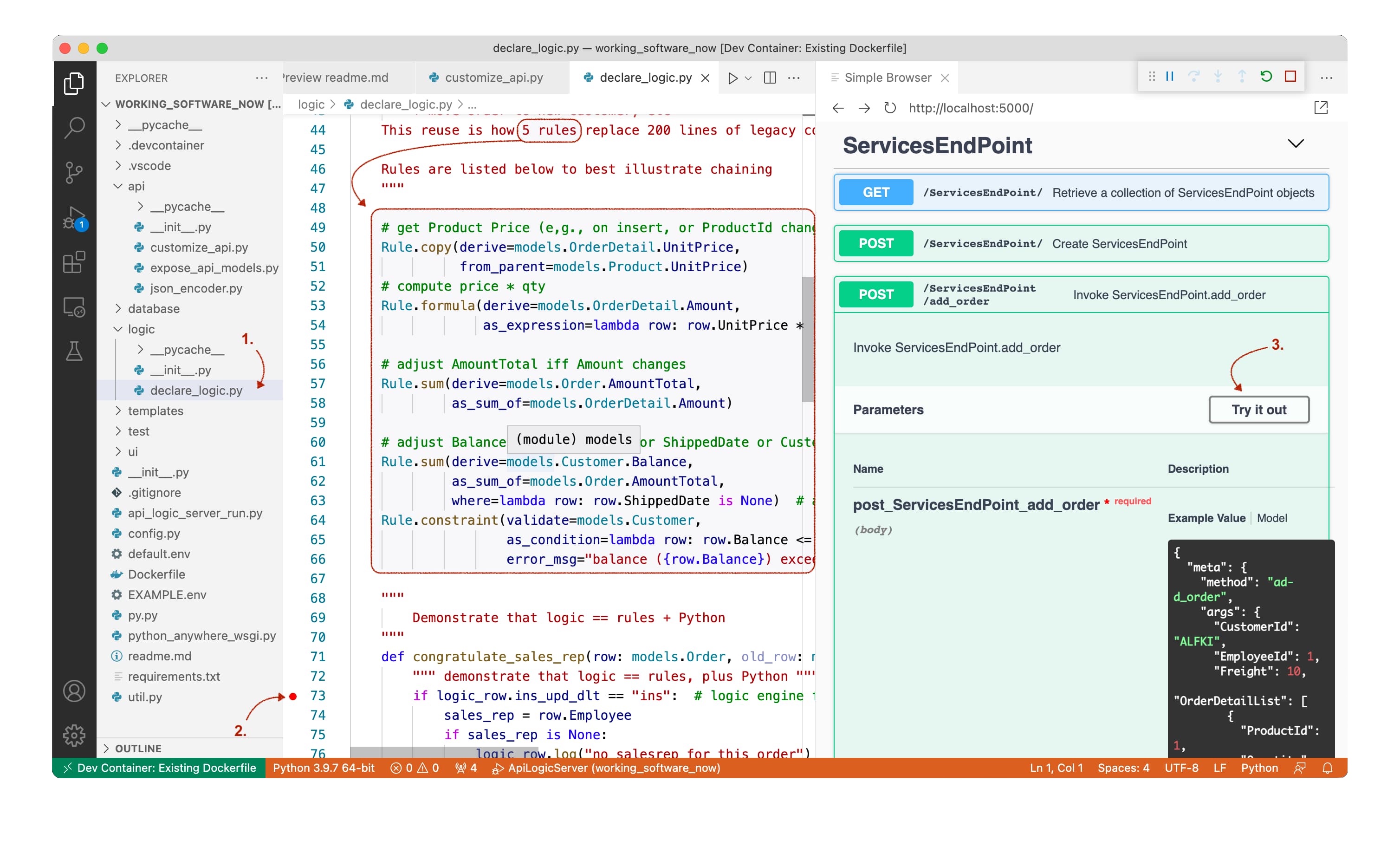Open the Remote Explorer view
The image size is (1400, 847).
tap(74, 307)
